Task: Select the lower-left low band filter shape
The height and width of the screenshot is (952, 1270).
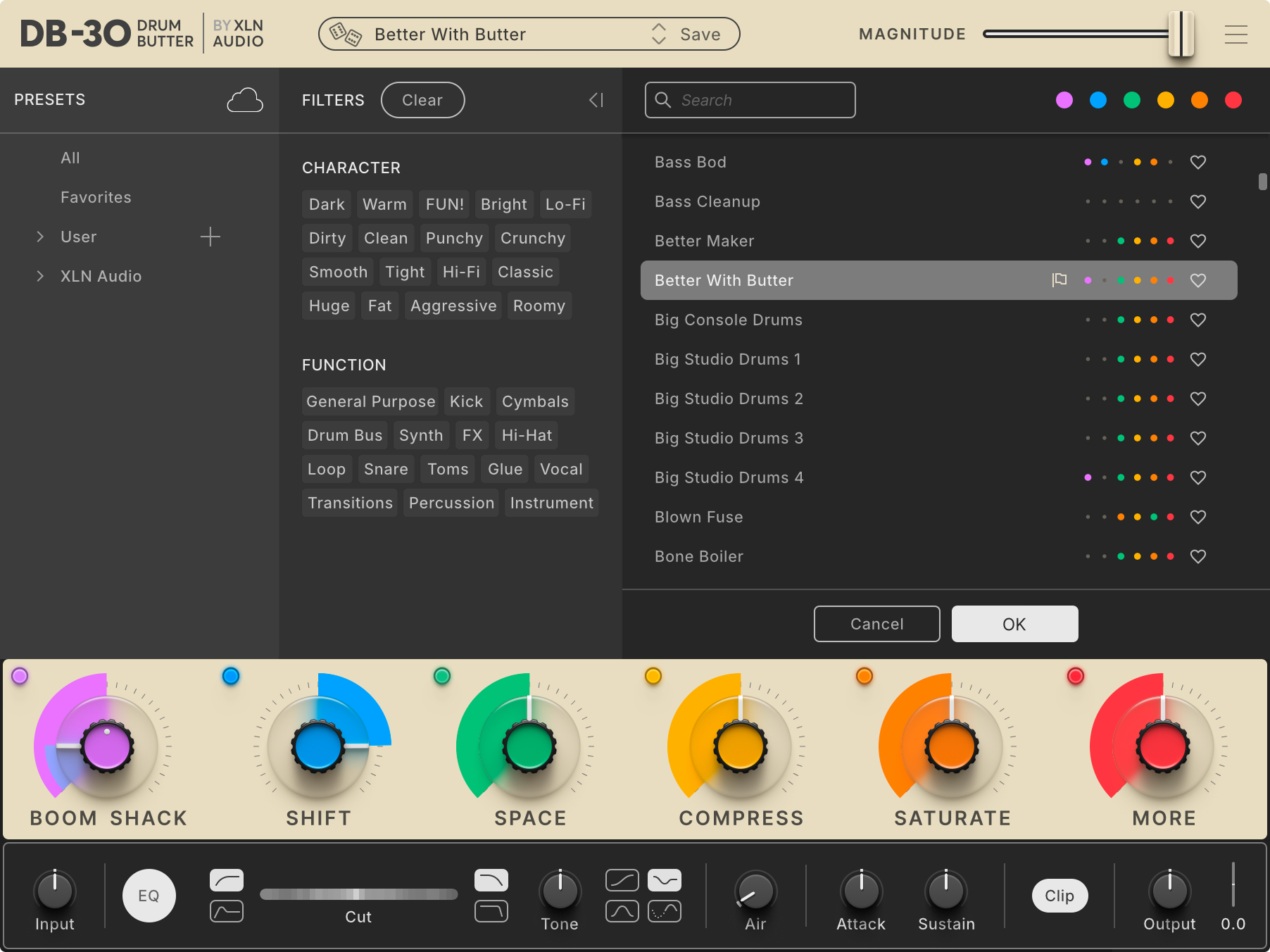Action: pyautogui.click(x=227, y=911)
